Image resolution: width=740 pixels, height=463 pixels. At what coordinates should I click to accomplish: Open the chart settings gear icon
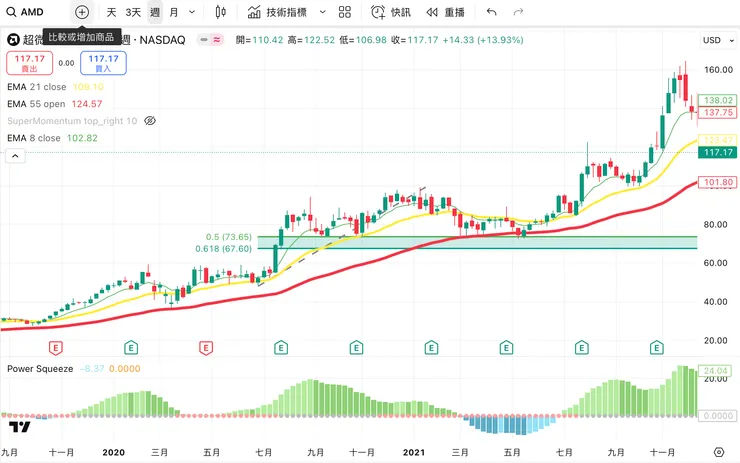tap(719, 452)
